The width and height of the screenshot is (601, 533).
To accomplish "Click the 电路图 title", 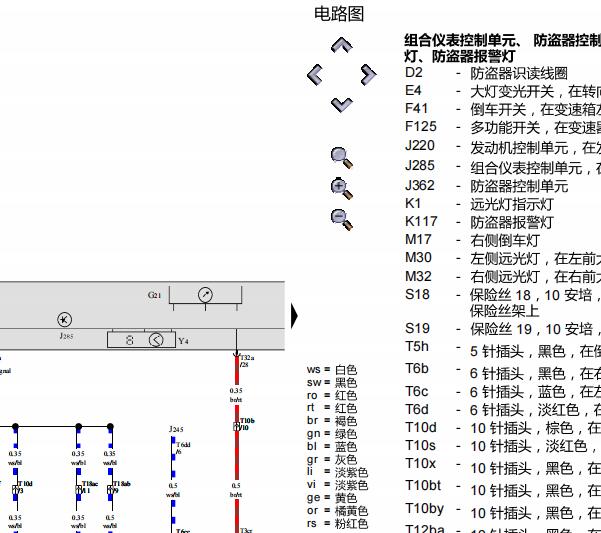I will coord(339,14).
